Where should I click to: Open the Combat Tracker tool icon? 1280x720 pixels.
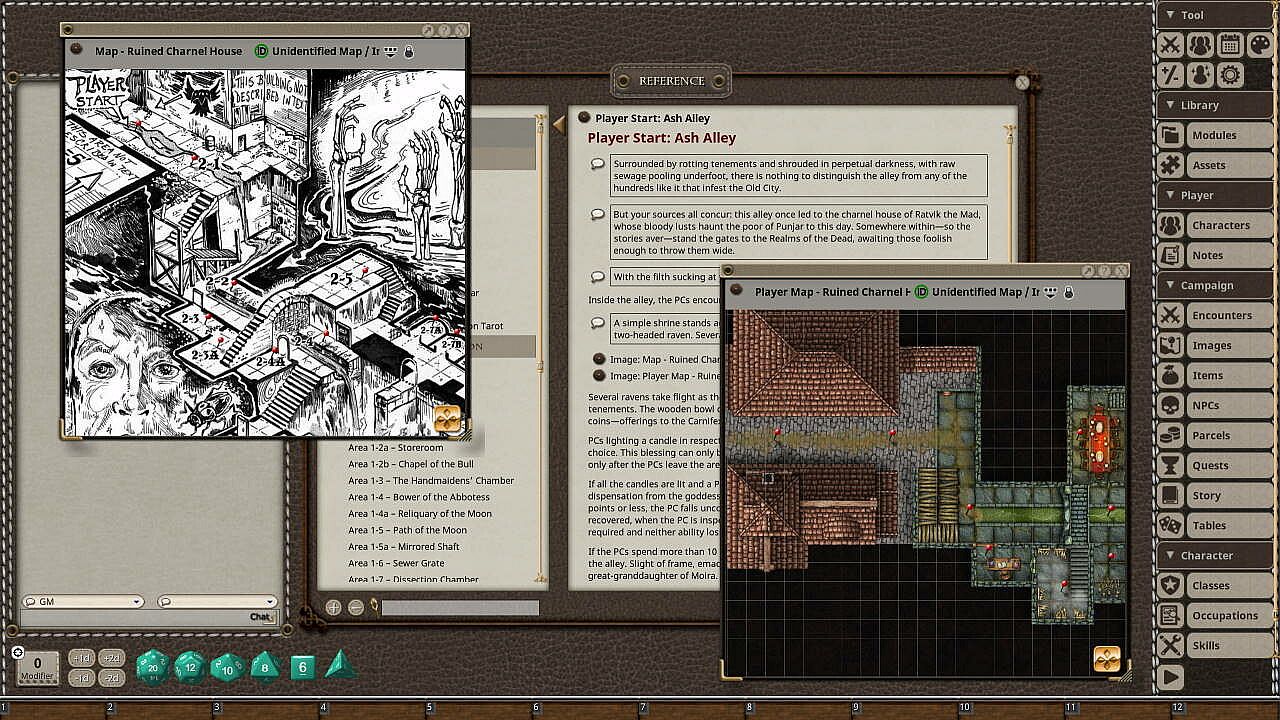click(1171, 45)
